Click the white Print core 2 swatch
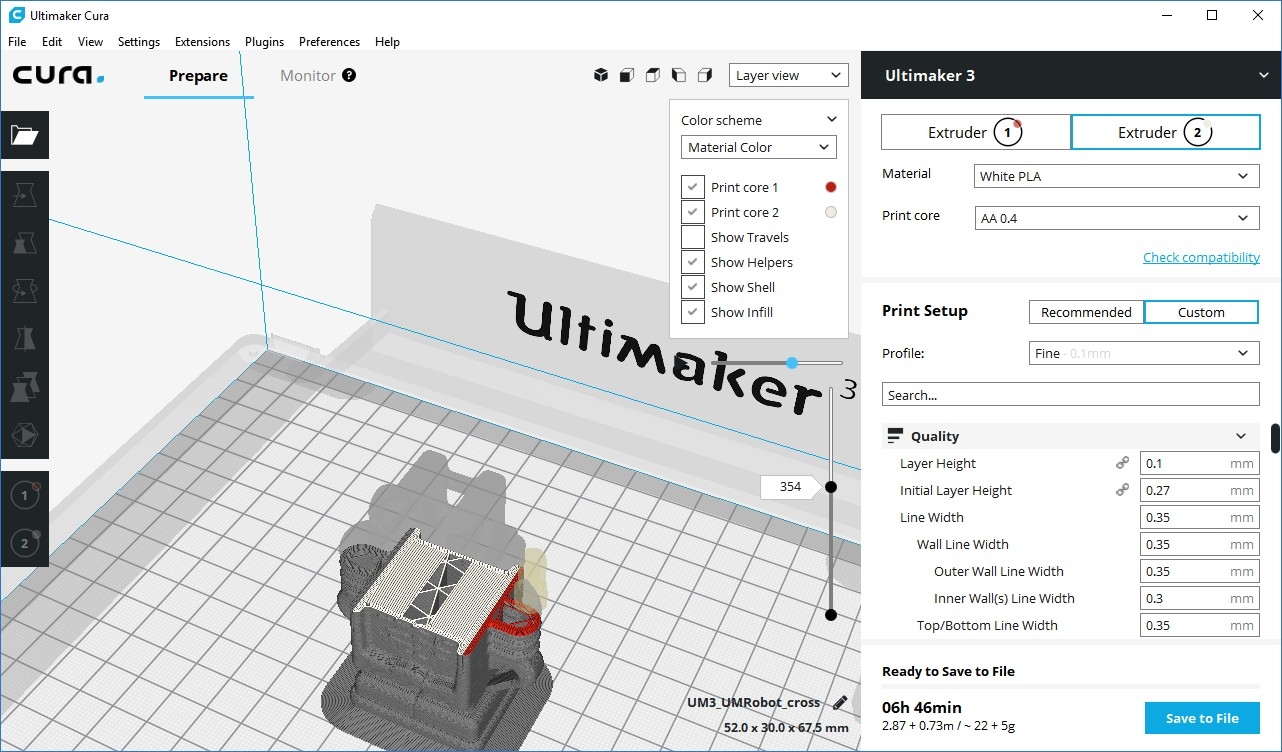Image resolution: width=1282 pixels, height=752 pixels. pyautogui.click(x=830, y=212)
